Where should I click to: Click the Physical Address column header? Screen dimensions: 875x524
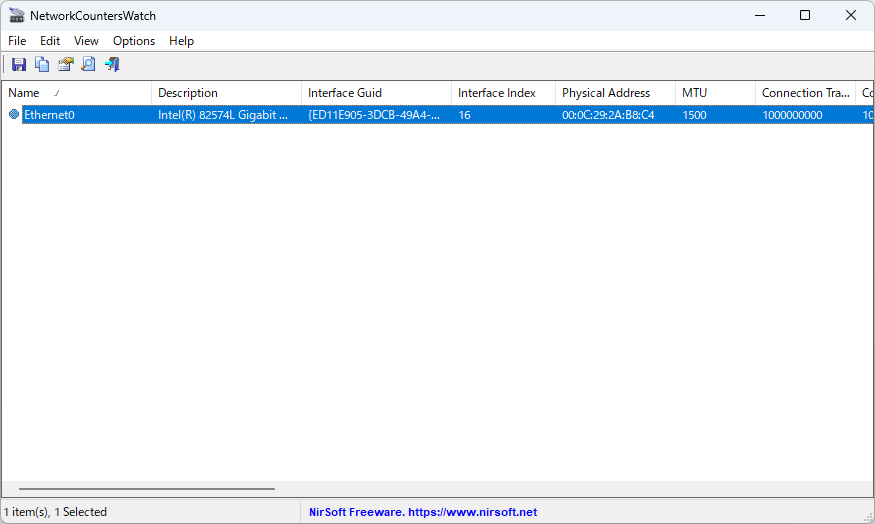(x=615, y=93)
